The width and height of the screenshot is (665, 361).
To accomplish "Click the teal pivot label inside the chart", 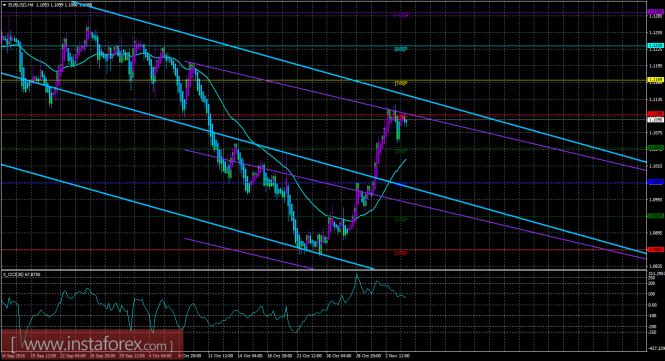I will [401, 49].
